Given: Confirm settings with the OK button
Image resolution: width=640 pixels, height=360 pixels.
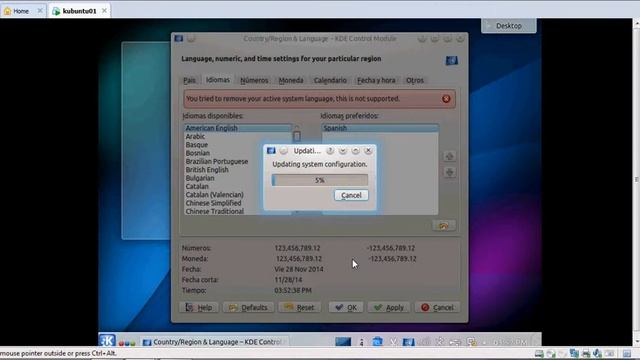Looking at the screenshot, I should [346, 307].
